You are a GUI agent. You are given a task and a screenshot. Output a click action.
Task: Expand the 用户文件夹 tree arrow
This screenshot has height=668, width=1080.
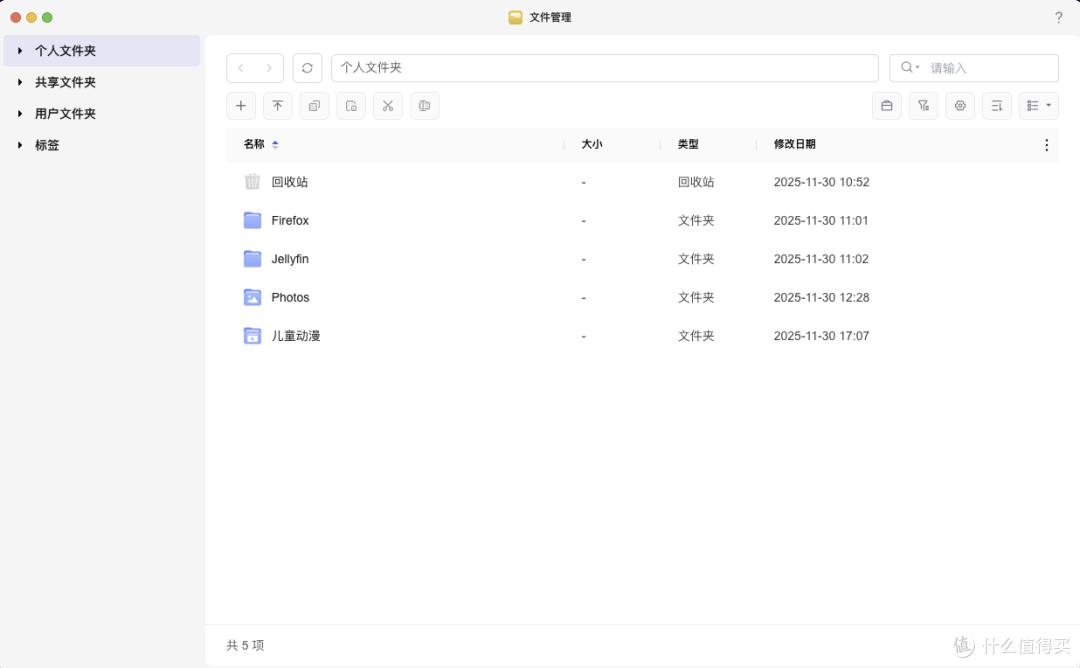(20, 114)
